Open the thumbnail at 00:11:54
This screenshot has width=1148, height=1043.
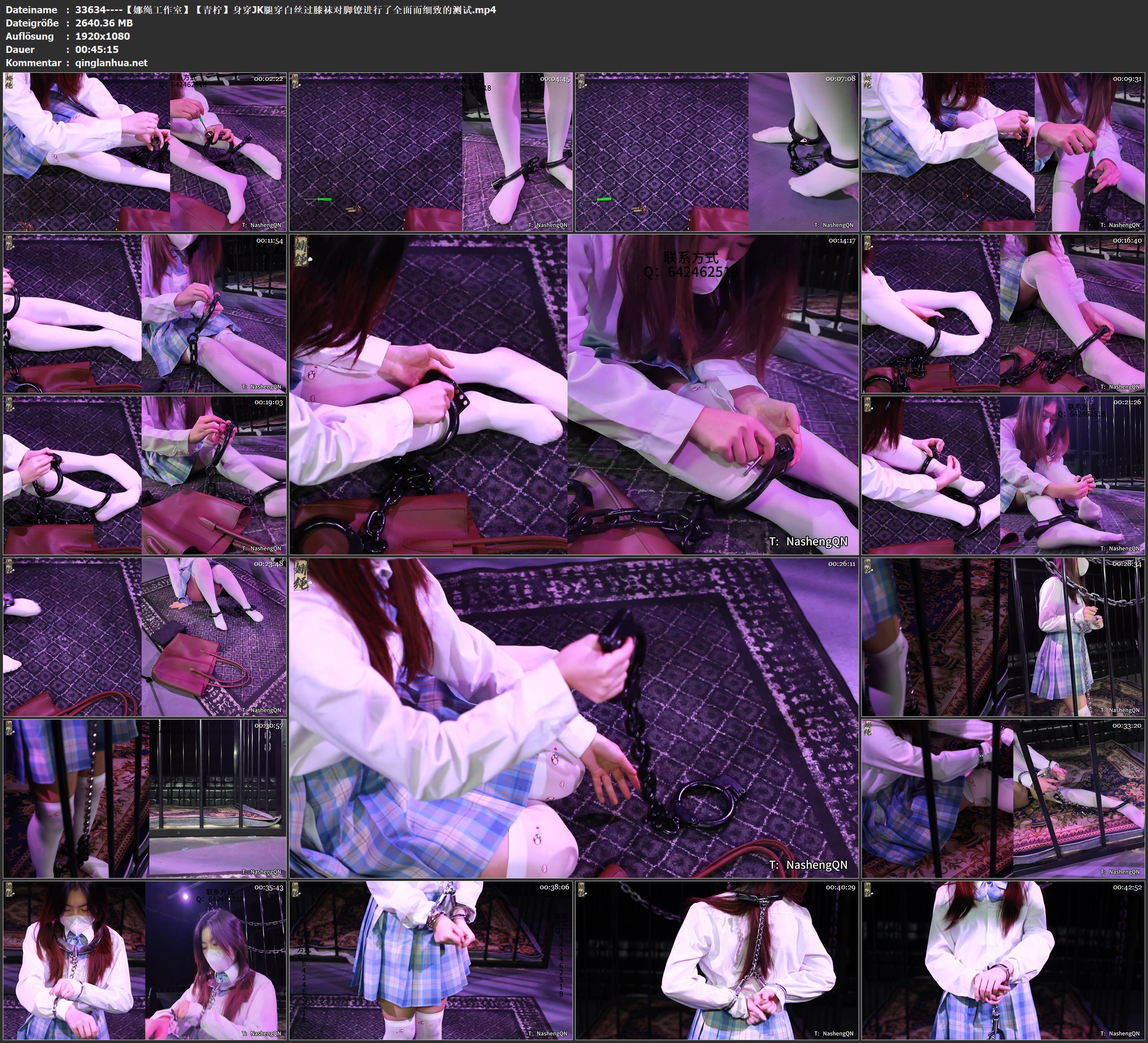tap(145, 313)
